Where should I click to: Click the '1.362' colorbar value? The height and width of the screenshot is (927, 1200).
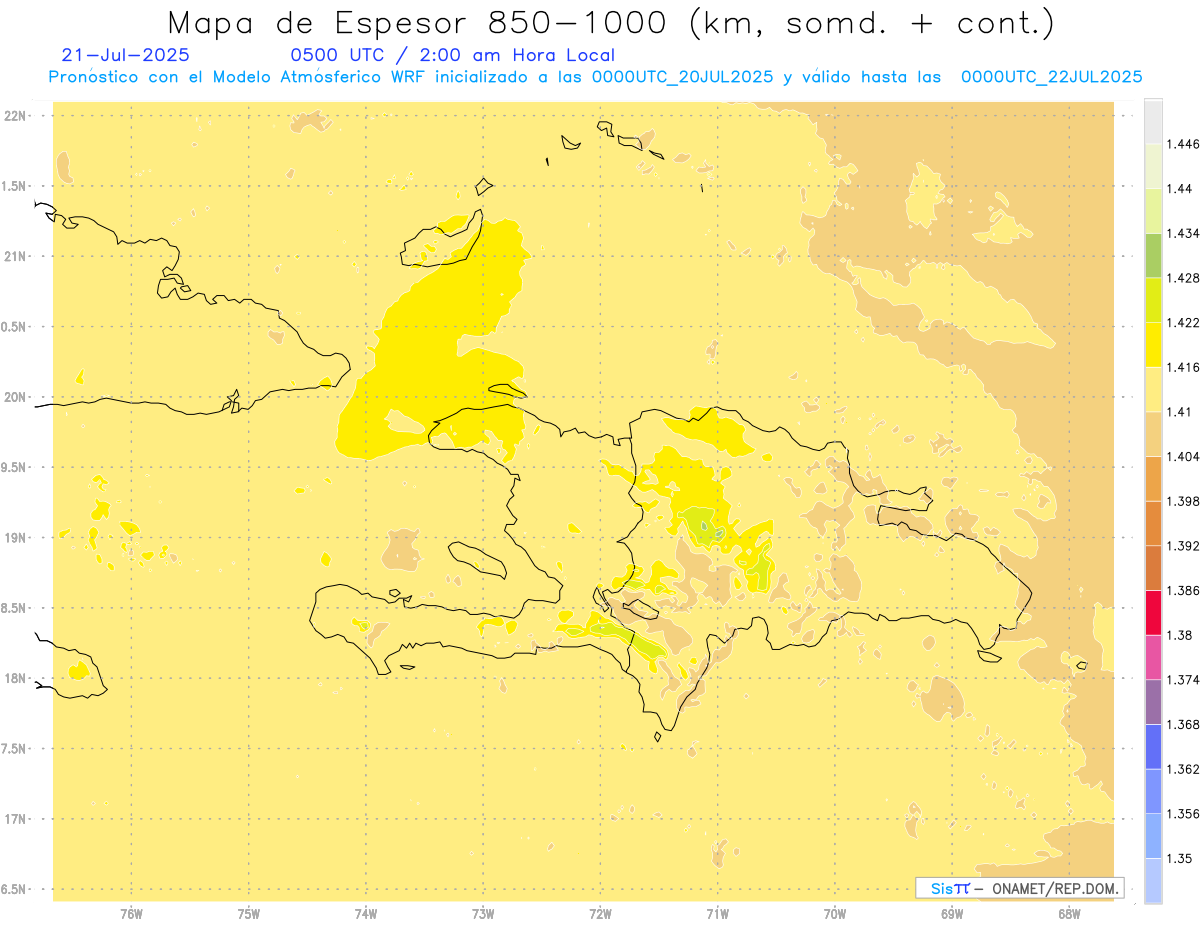click(x=1184, y=770)
